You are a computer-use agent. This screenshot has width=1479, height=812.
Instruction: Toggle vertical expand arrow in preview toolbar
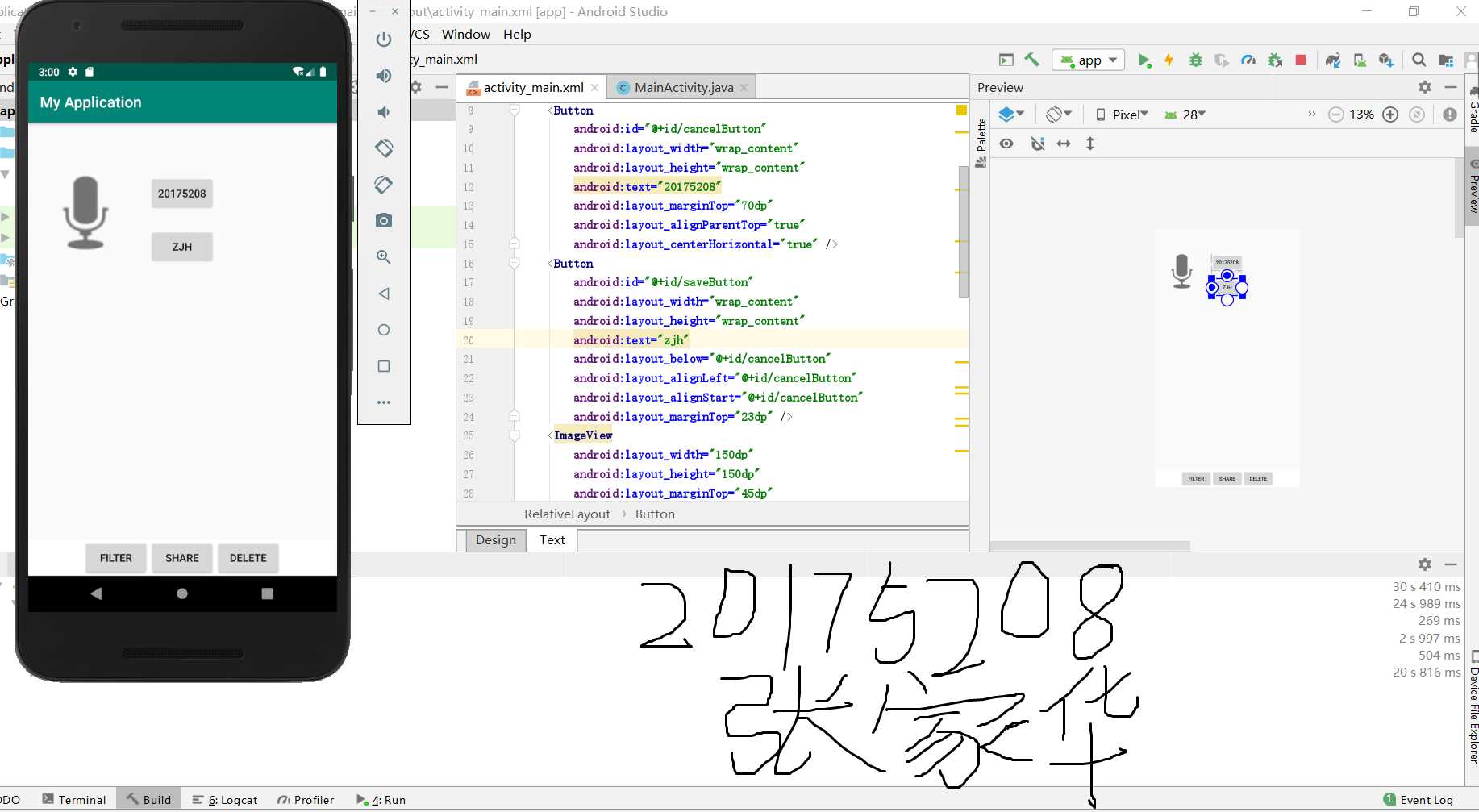pyautogui.click(x=1090, y=144)
